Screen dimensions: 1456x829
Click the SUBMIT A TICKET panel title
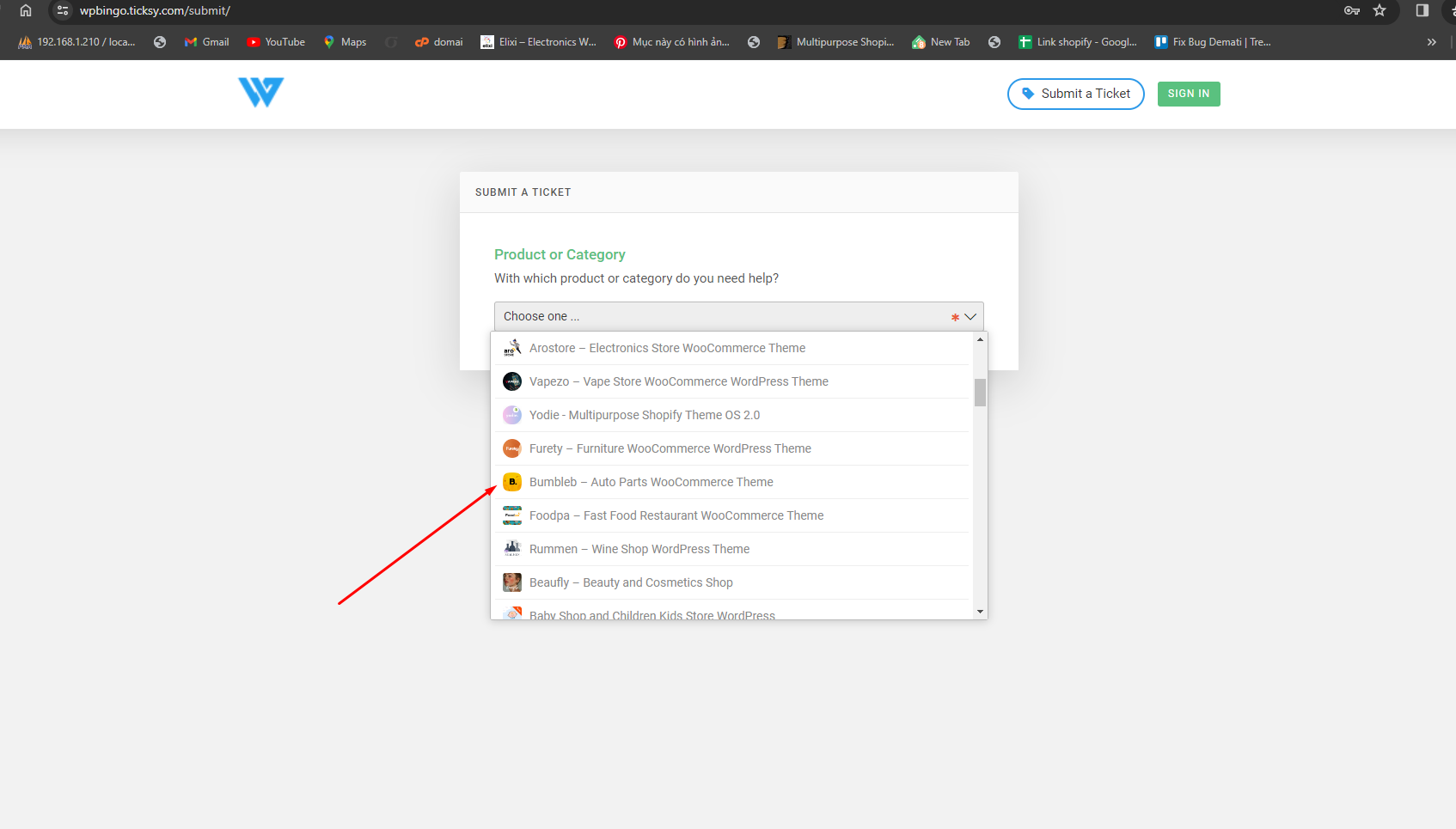point(523,192)
